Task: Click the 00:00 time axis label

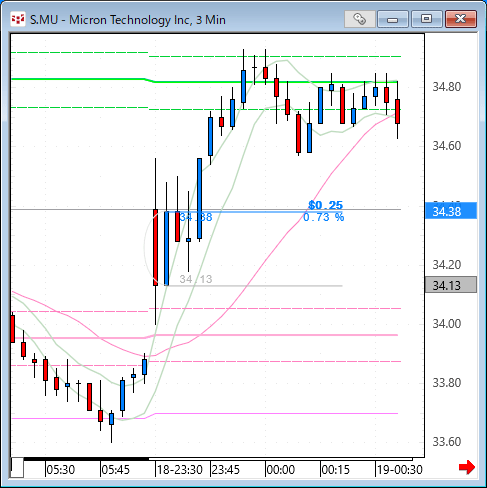Action: [281, 470]
